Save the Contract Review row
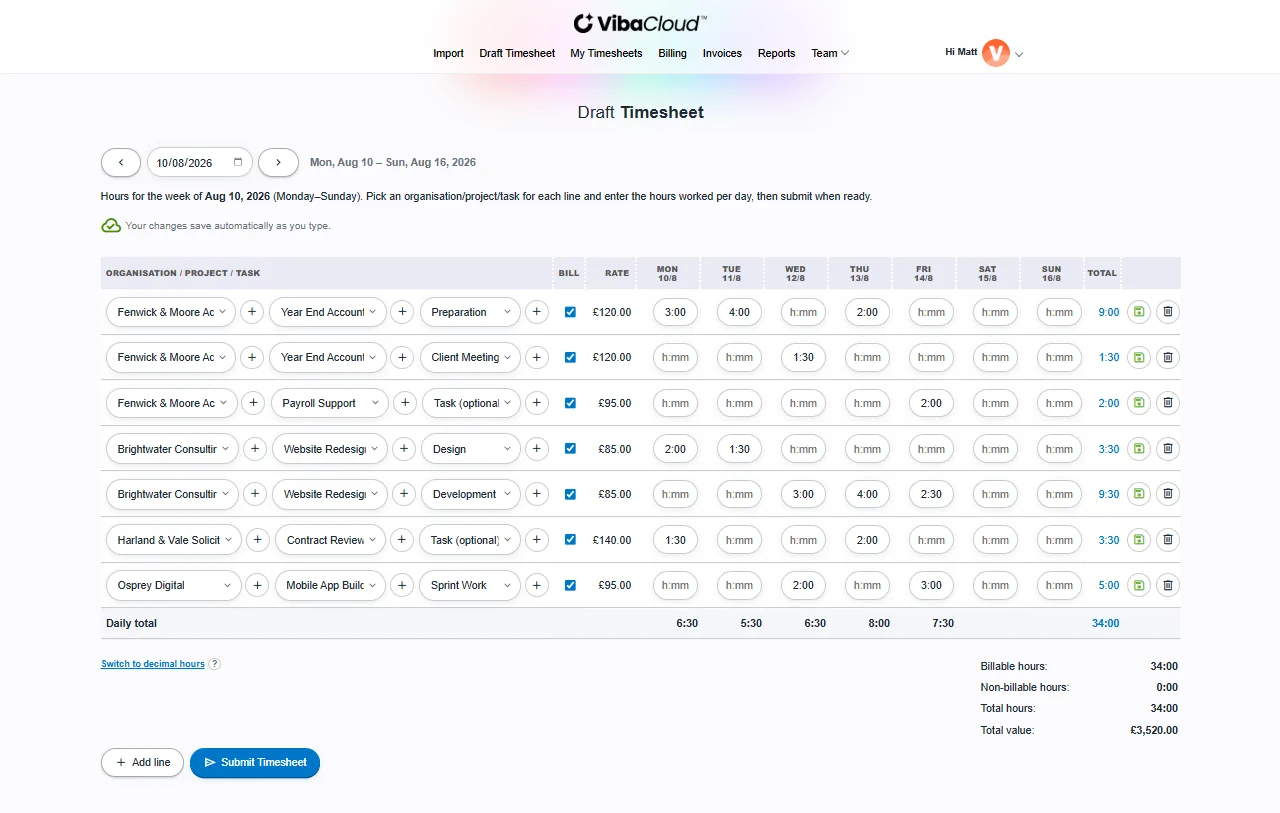The image size is (1280, 813). (x=1138, y=539)
